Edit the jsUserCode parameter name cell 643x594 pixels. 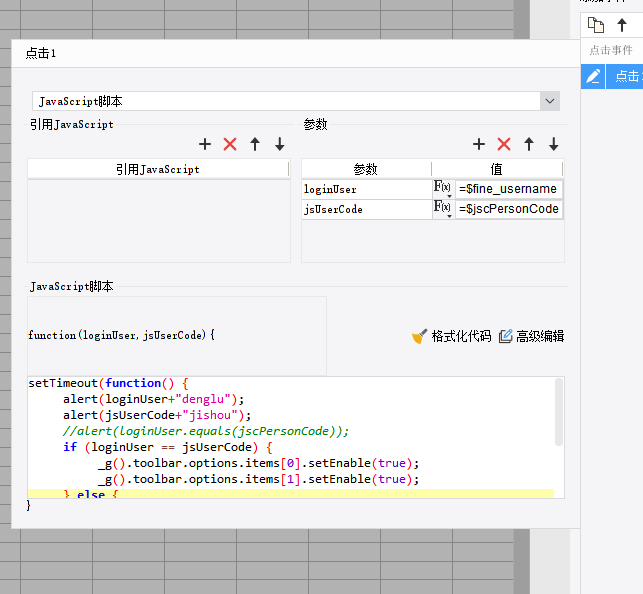pyautogui.click(x=367, y=209)
